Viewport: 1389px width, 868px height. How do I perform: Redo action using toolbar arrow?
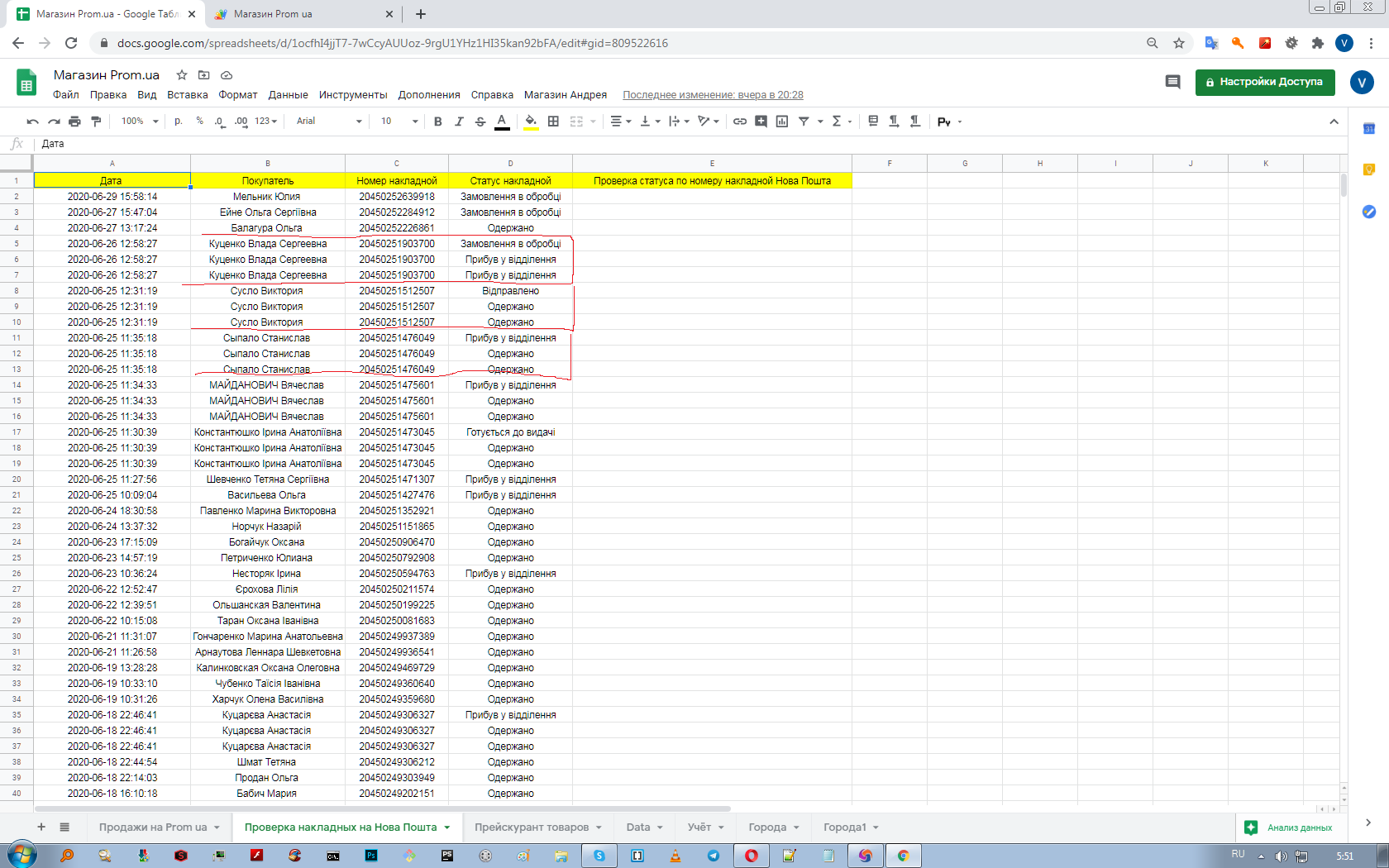point(54,122)
